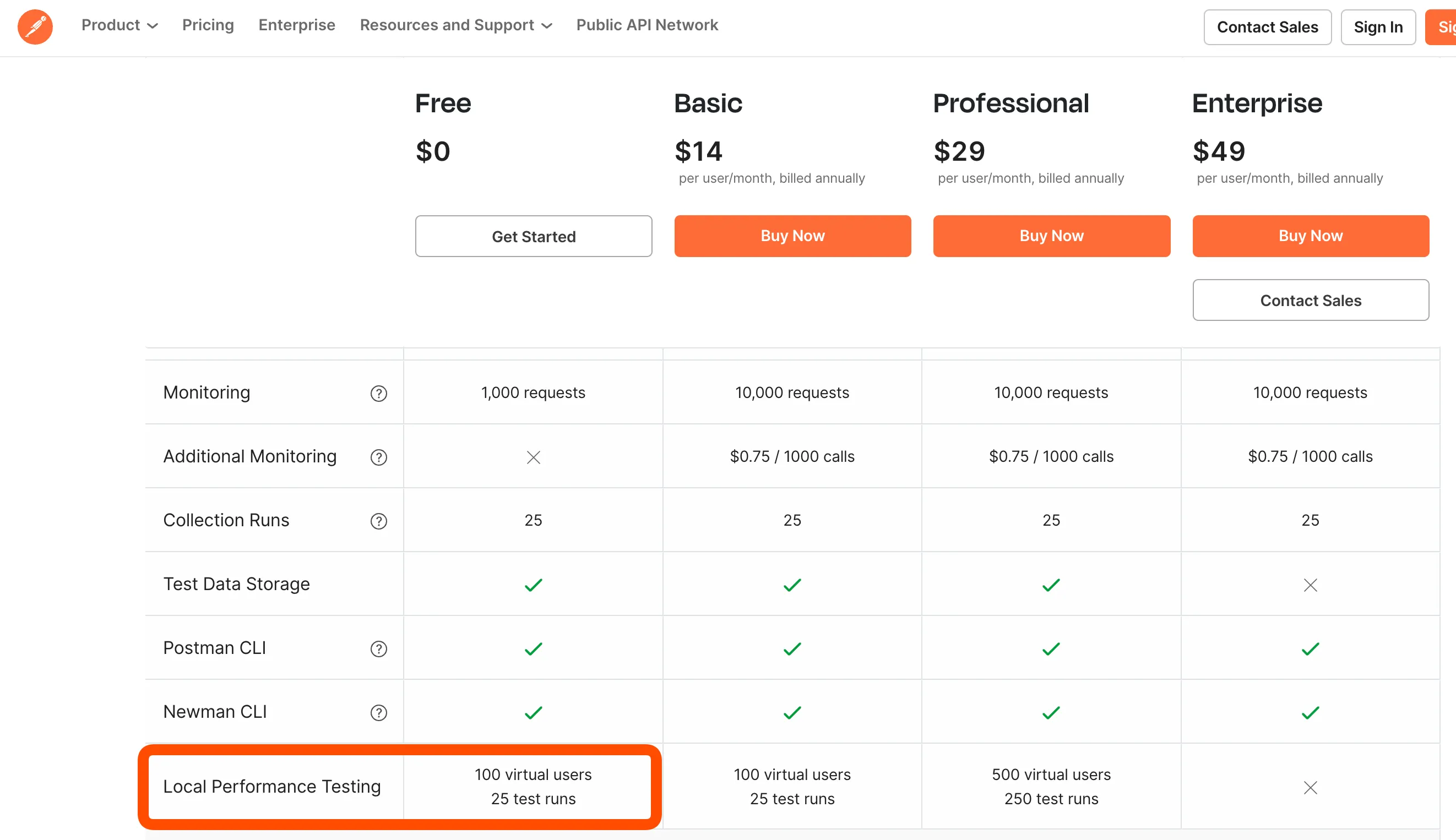This screenshot has width=1456, height=840.
Task: Click the Newman CLI help icon
Action: tap(378, 712)
